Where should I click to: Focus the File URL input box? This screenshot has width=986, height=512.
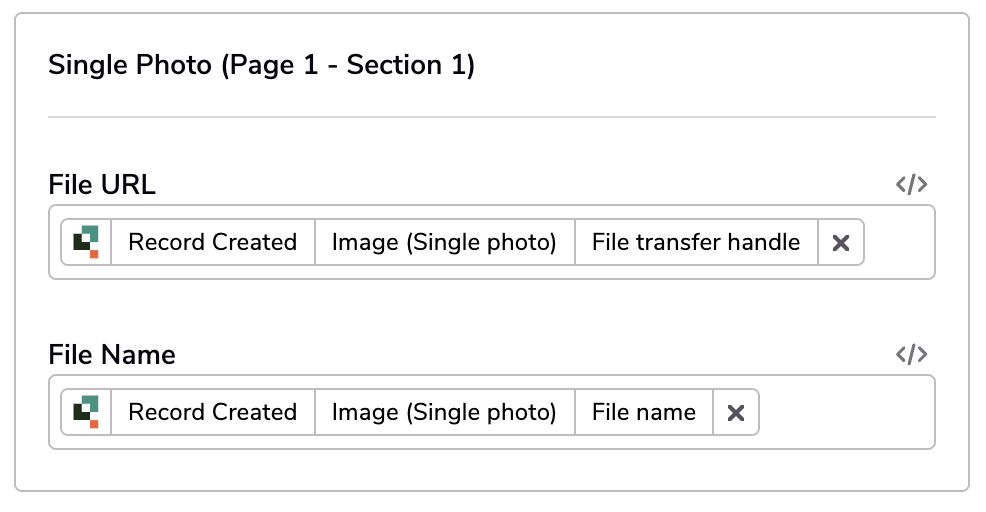(492, 242)
